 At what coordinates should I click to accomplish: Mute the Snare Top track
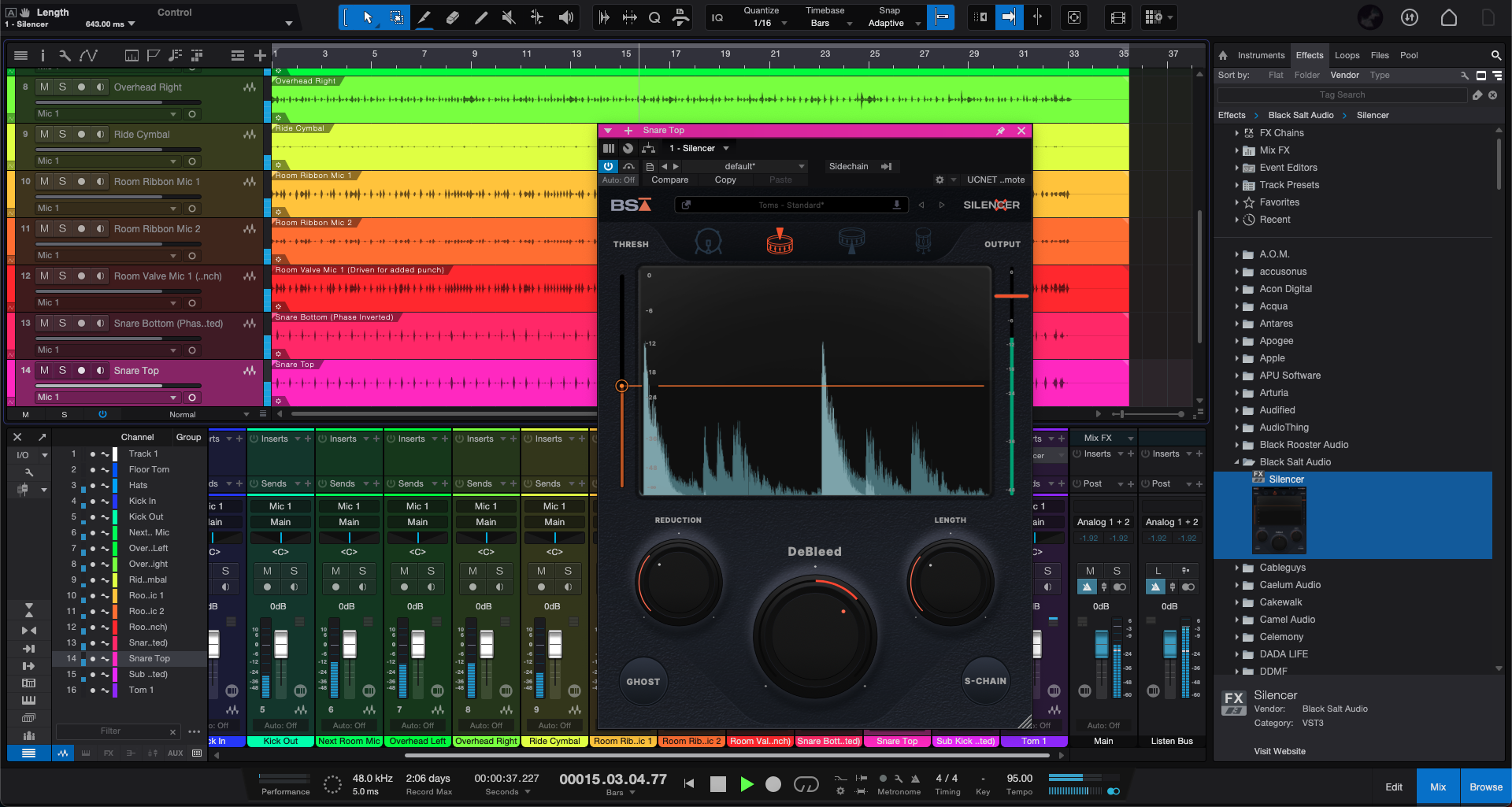(x=44, y=370)
